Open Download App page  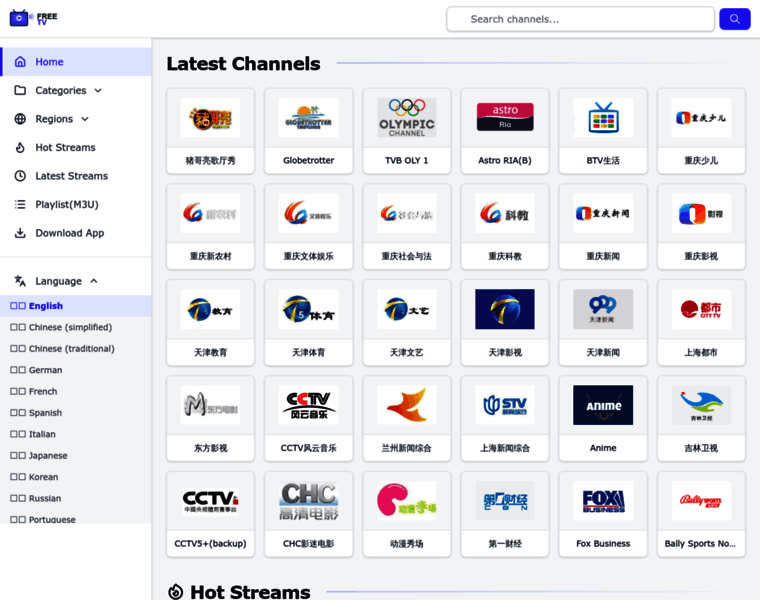(76, 233)
